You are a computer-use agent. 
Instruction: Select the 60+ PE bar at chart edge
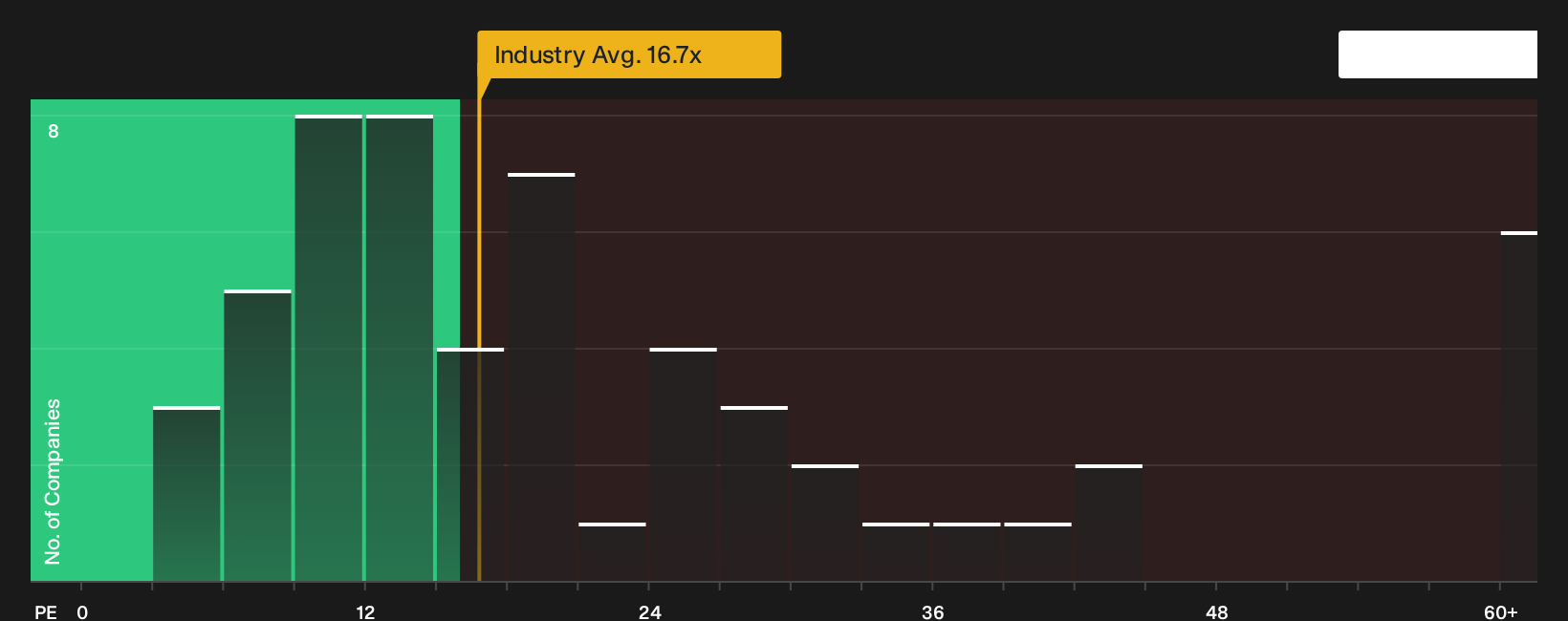tap(1519, 406)
